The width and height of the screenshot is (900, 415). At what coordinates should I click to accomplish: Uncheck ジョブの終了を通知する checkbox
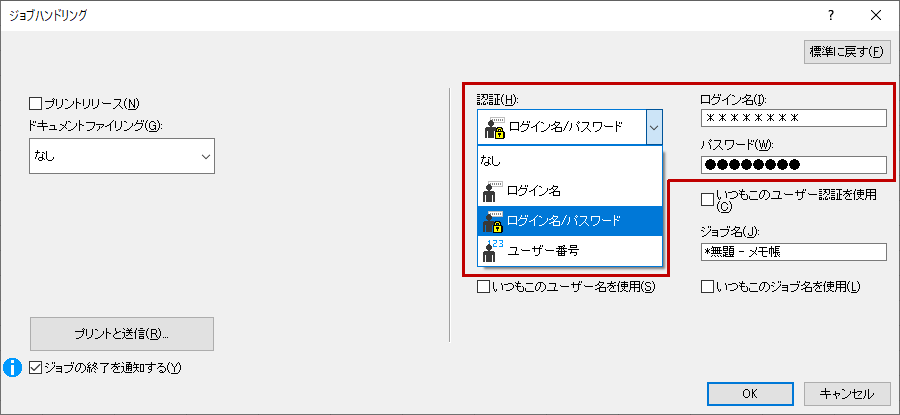tap(36, 368)
